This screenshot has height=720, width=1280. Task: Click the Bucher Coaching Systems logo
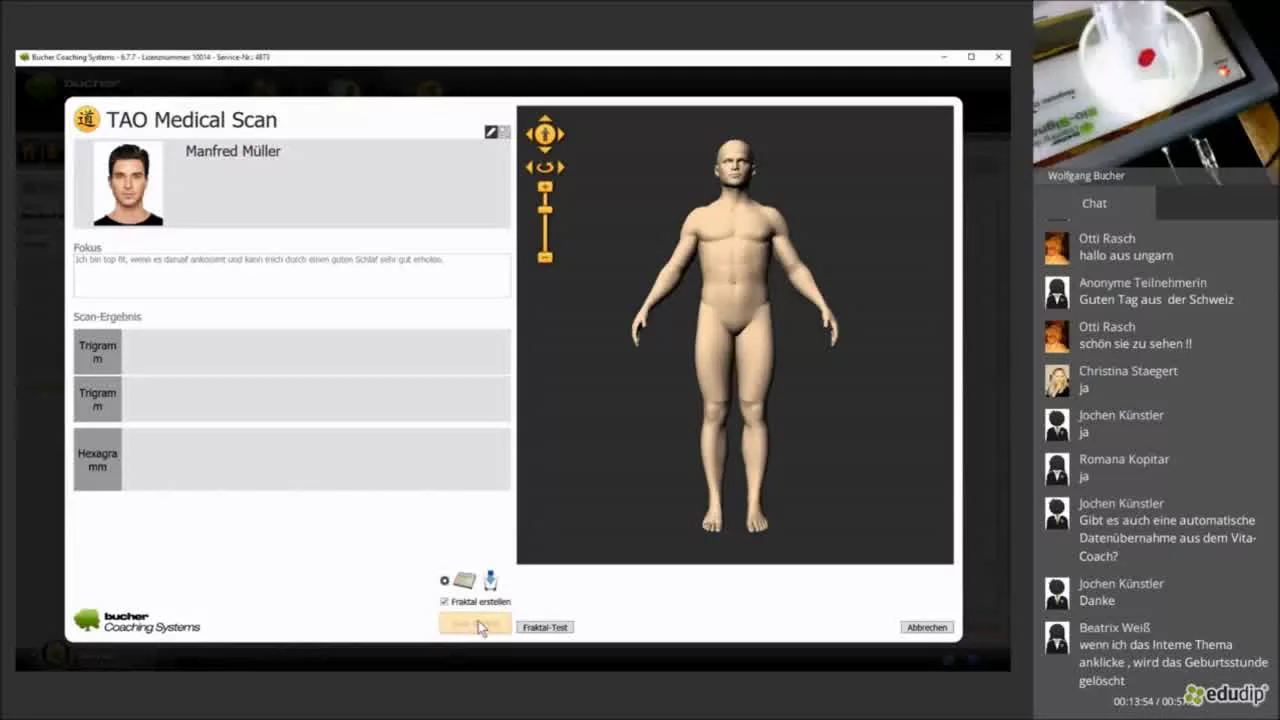coord(137,621)
